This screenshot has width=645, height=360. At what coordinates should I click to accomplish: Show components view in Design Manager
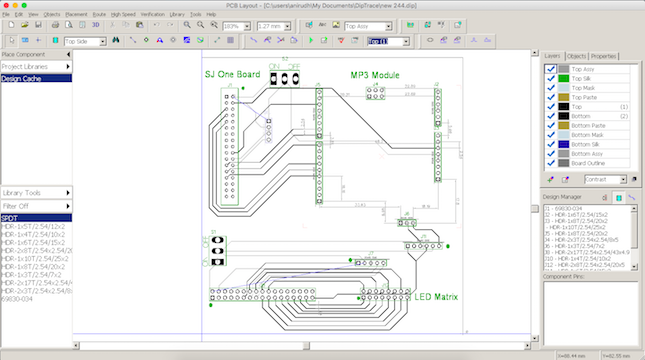click(619, 198)
